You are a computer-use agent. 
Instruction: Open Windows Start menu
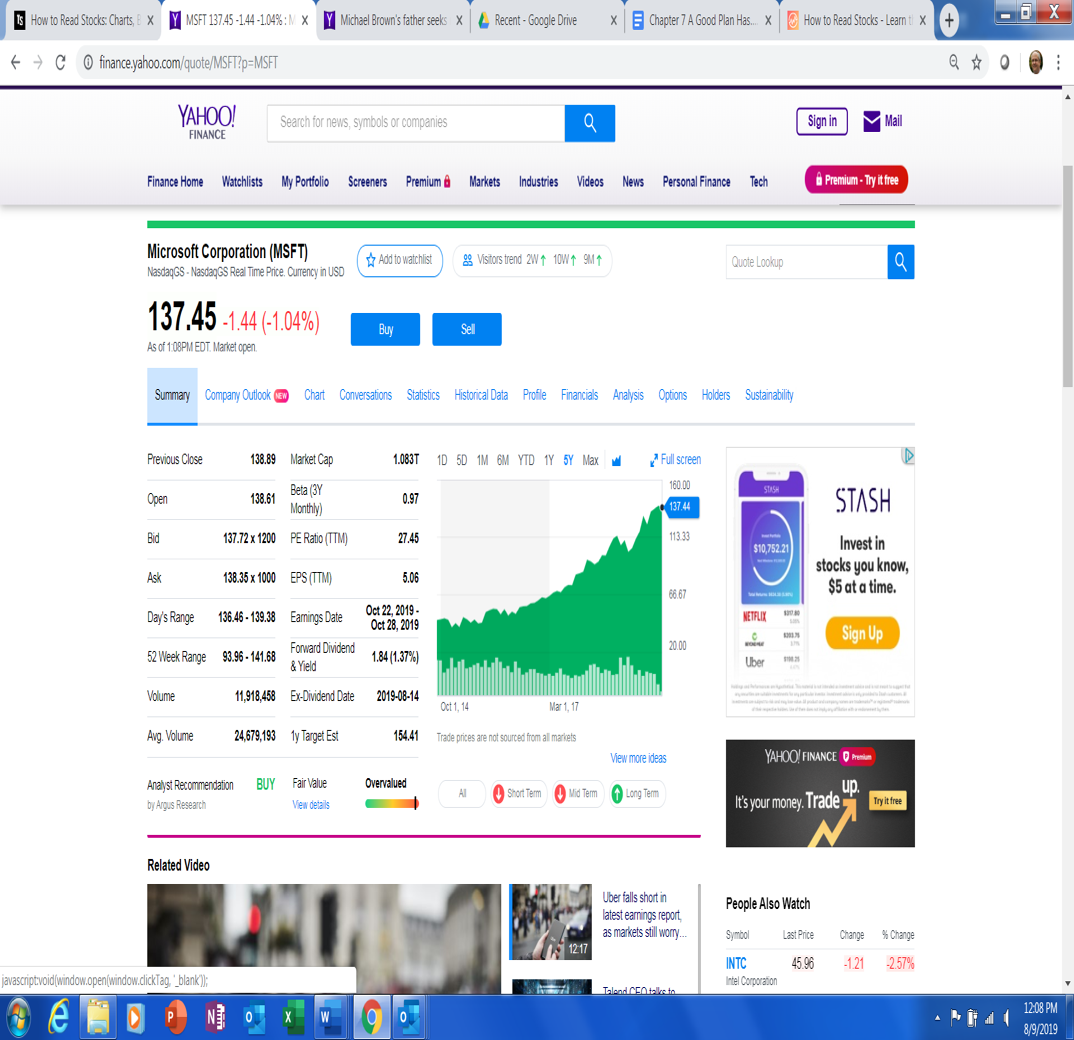[18, 1017]
